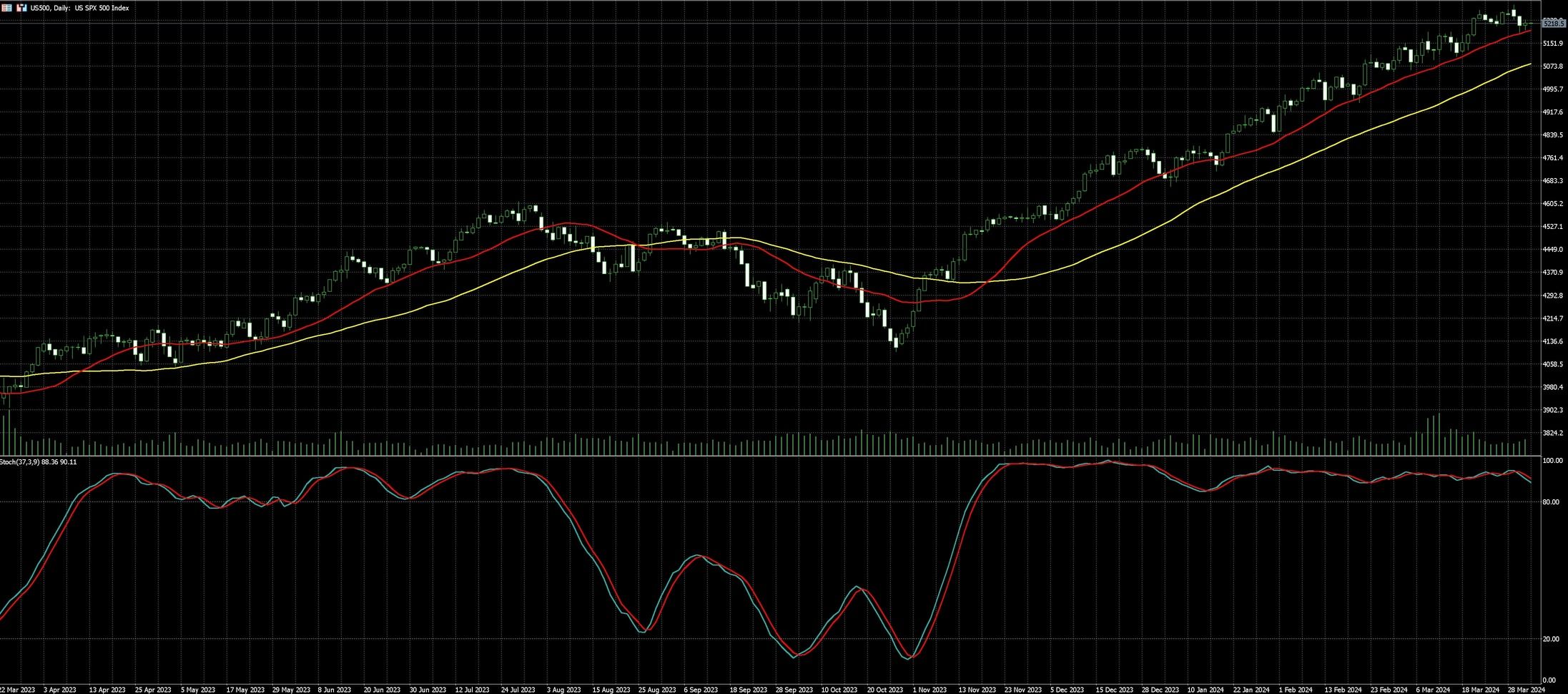1568x694 pixels.
Task: Click the current price label 5218.5
Action: [1554, 24]
